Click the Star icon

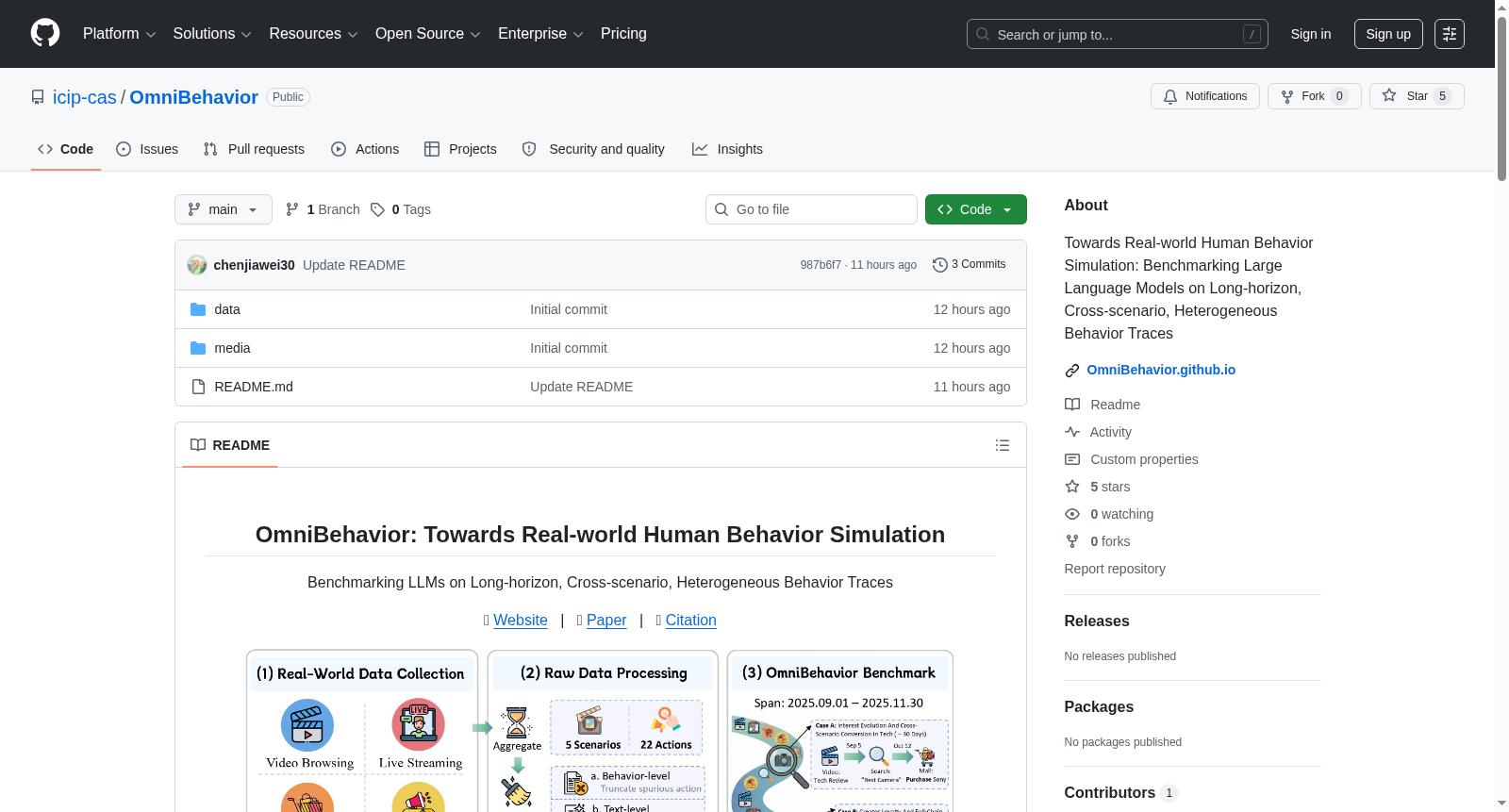(x=1389, y=95)
